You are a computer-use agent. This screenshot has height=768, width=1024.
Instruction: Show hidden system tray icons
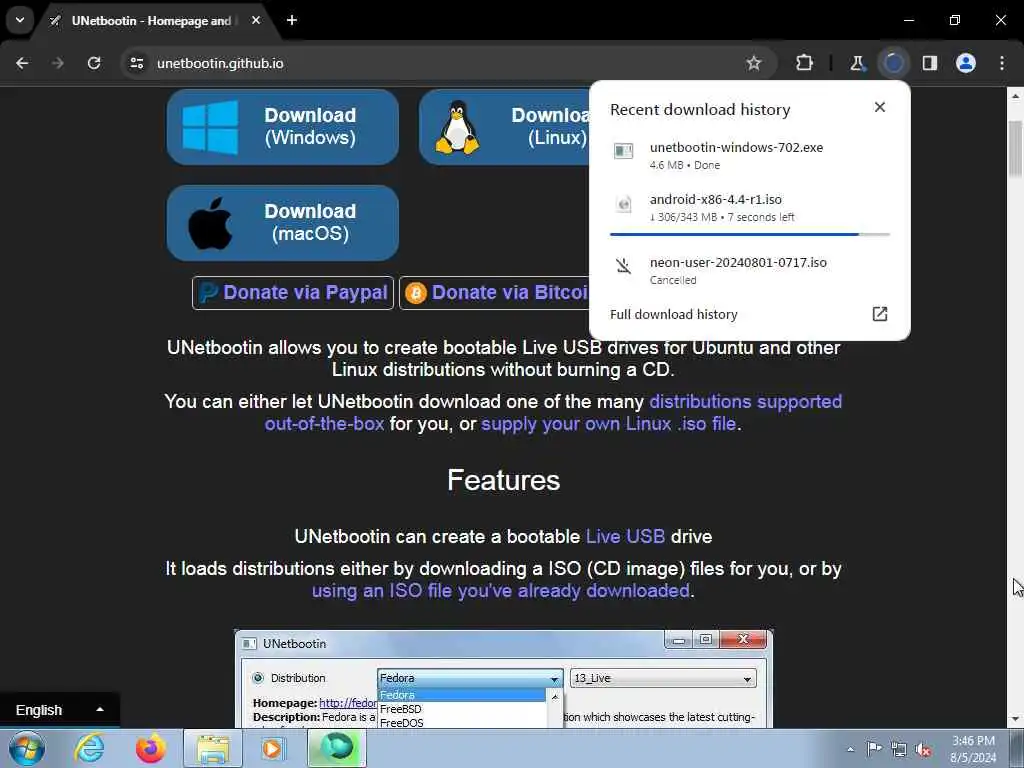tap(850, 749)
